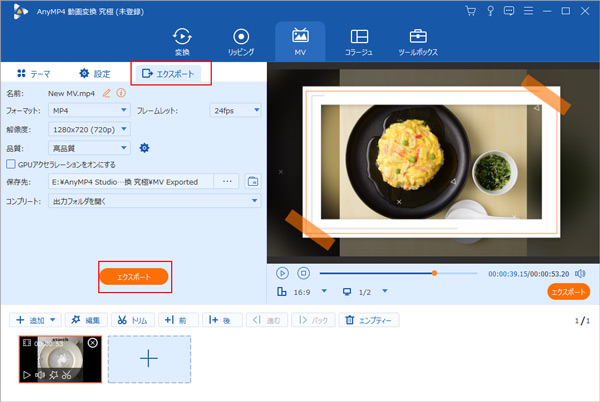Screen dimensions: 600x402
Task: Select the エクスポート export sub-tab
Action: point(168,73)
